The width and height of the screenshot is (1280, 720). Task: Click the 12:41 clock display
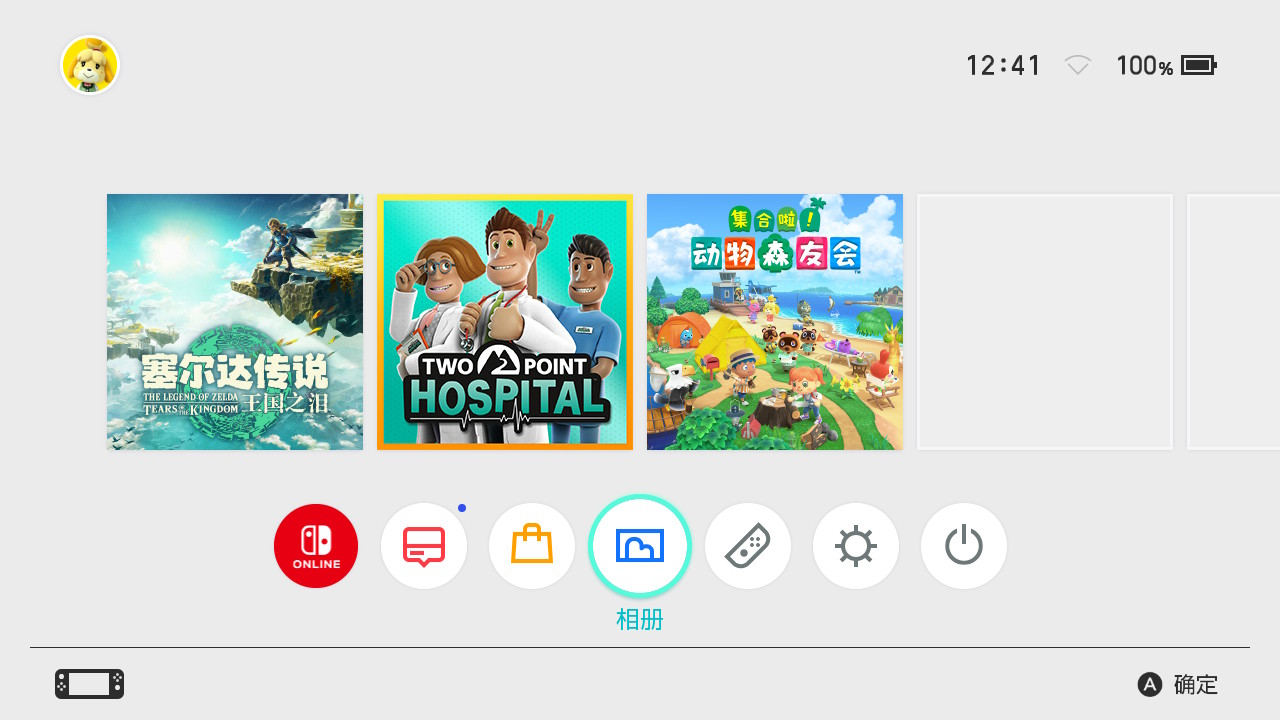point(1003,66)
